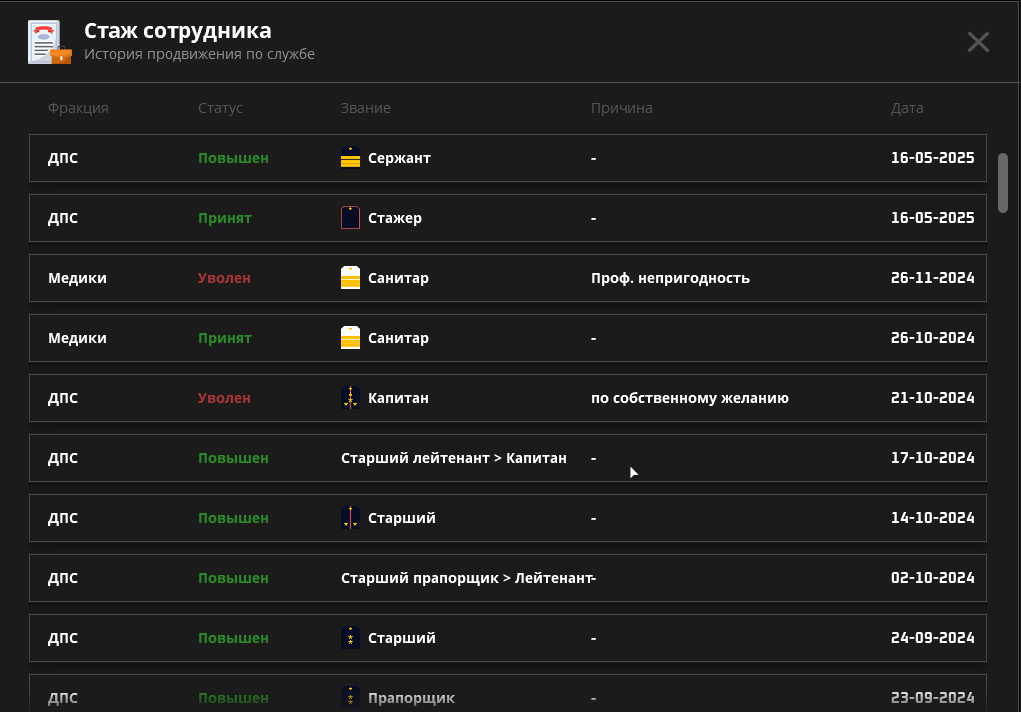This screenshot has height=712, width=1021.
Task: Click the Сержант rank insignia icon
Action: click(x=350, y=158)
